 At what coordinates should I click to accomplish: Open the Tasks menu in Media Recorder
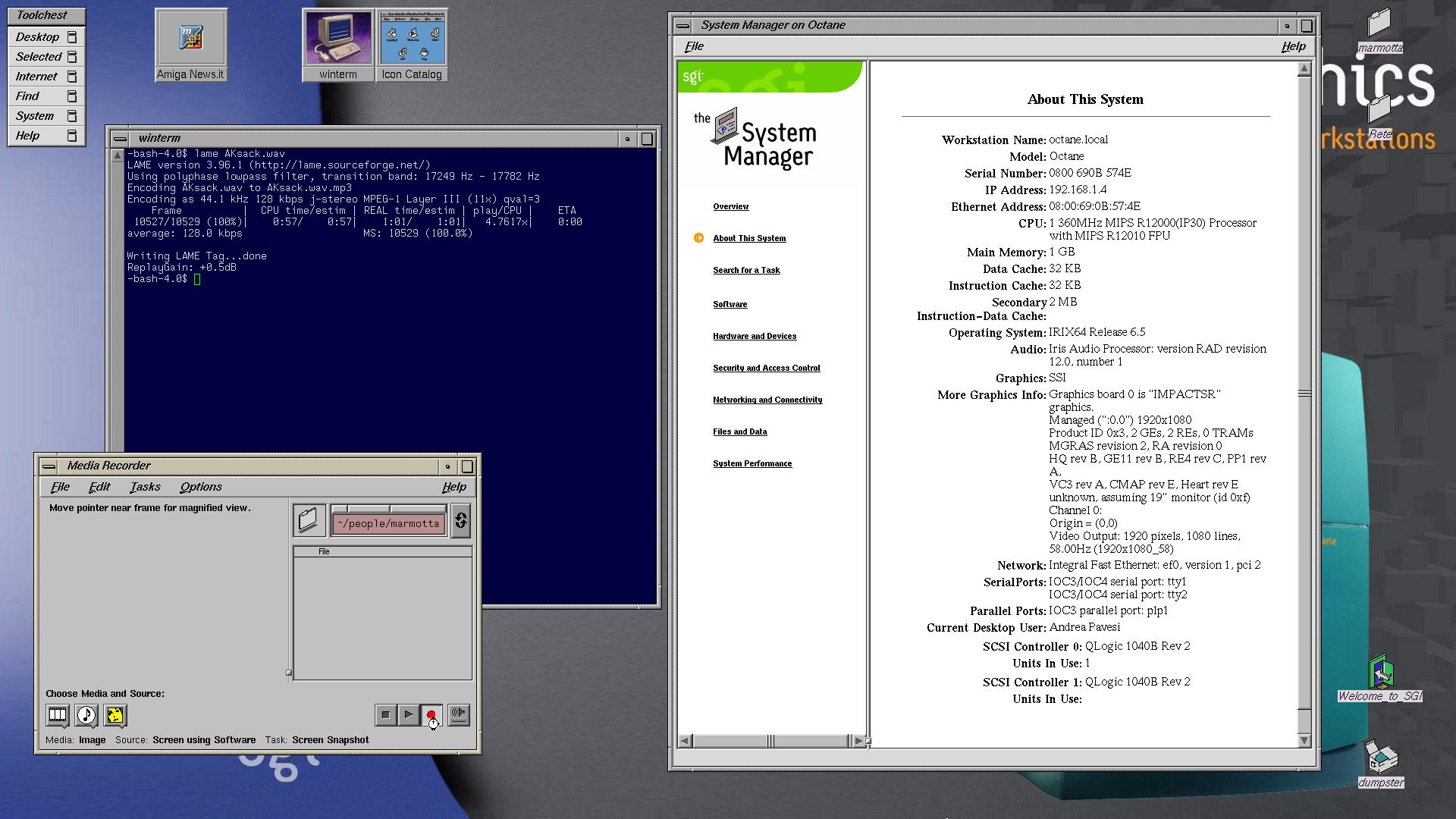coord(145,487)
